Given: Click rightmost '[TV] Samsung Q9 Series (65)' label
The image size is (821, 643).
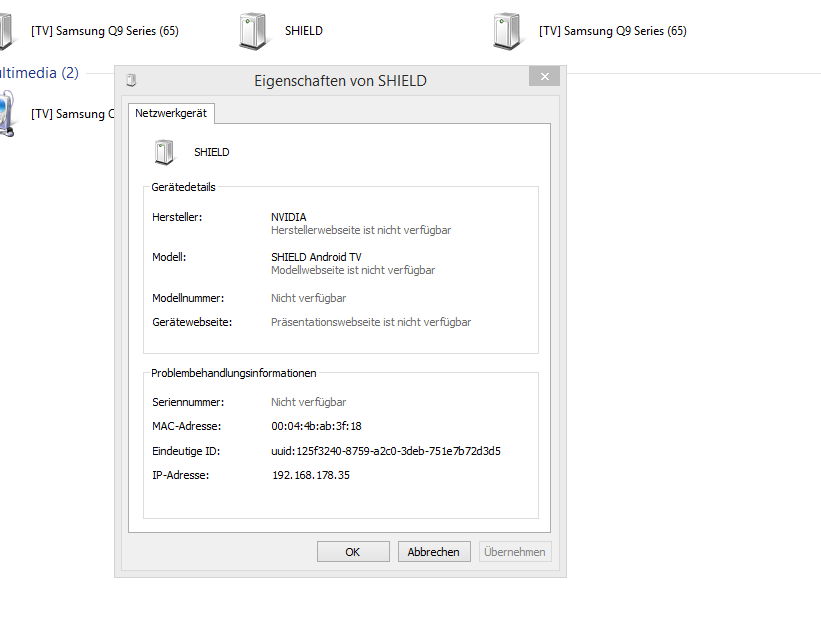Looking at the screenshot, I should point(613,31).
